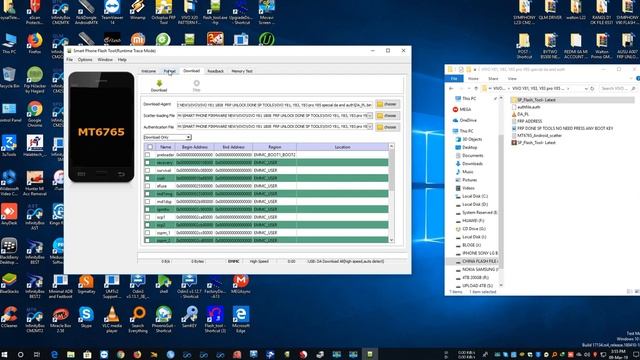640x360 pixels.
Task: Open Cortana search on the taskbar
Action: tap(20, 355)
